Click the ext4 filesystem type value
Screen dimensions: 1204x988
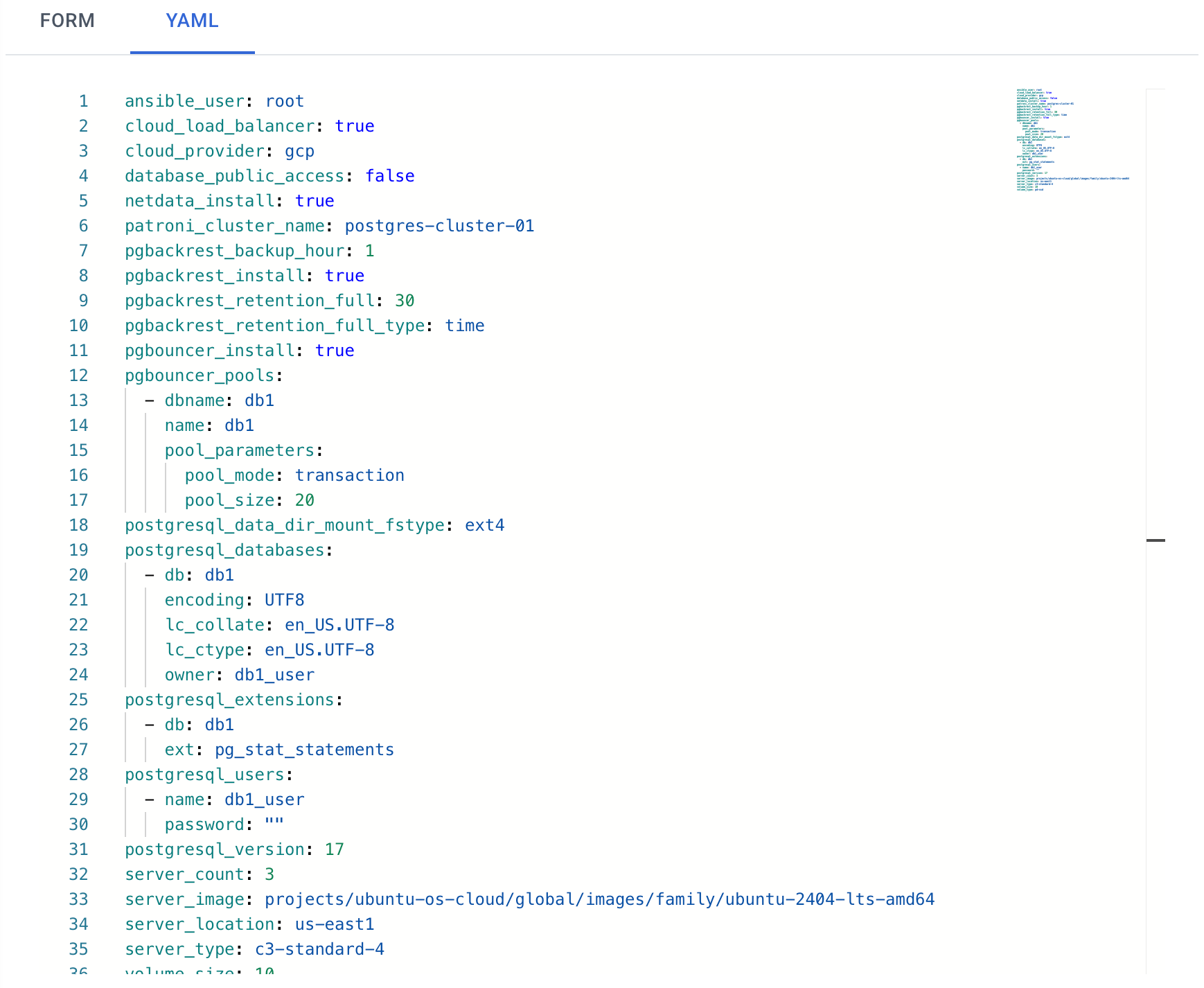[x=484, y=525]
